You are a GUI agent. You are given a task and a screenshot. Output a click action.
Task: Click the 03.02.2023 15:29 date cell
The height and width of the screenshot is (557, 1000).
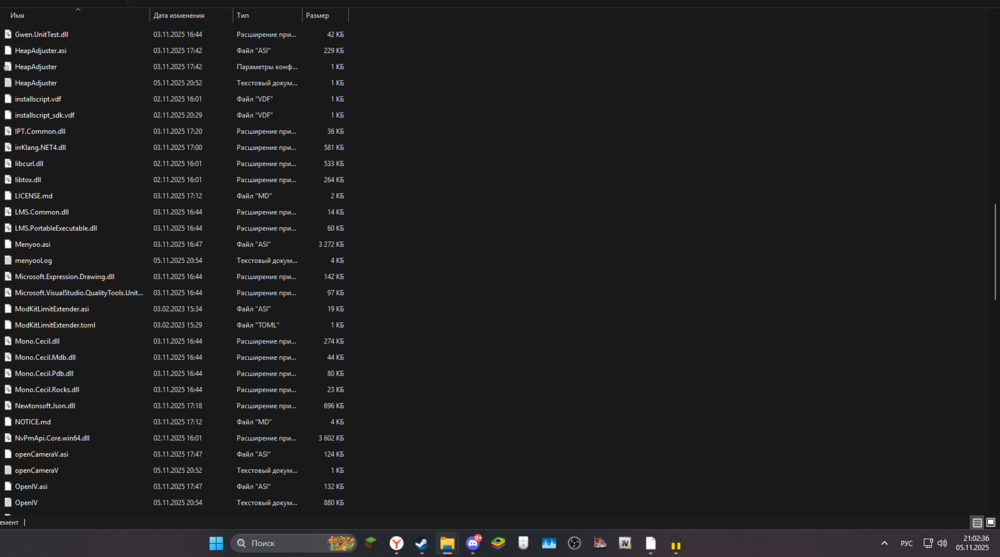point(177,325)
